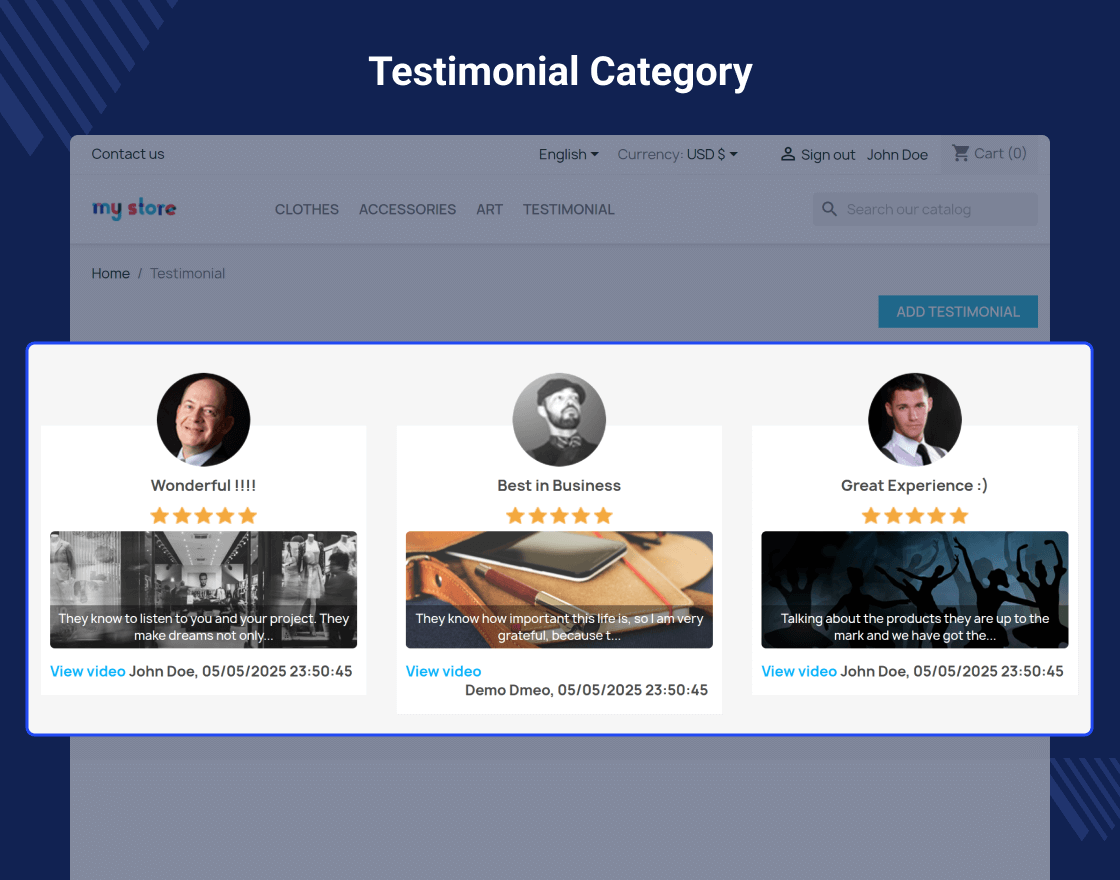The height and width of the screenshot is (880, 1120).
Task: Click the user account icon beside Sign out
Action: click(788, 154)
